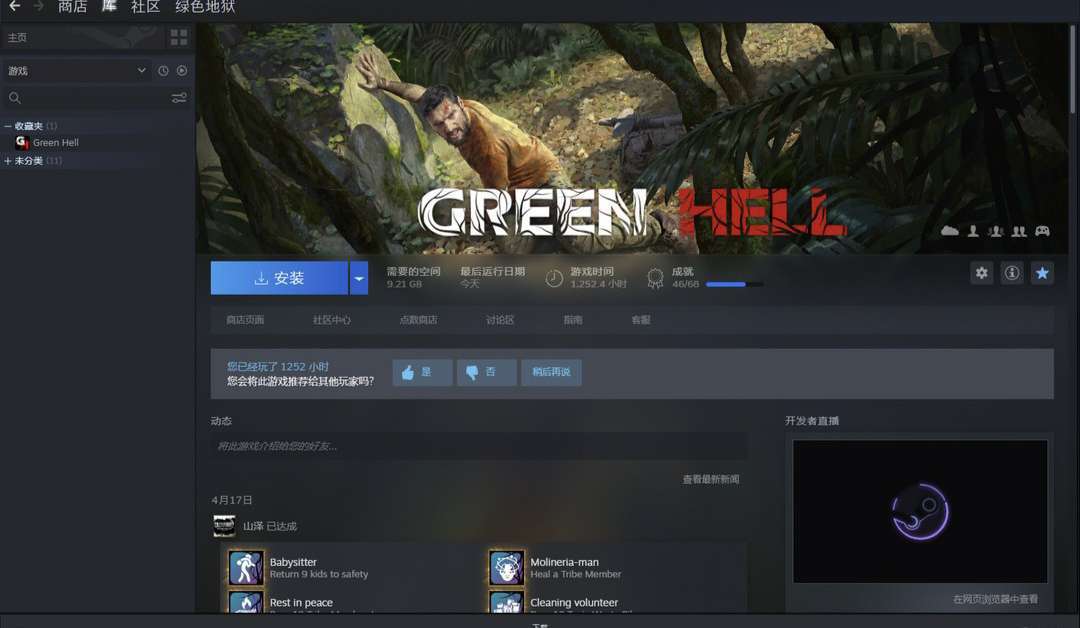The image size is (1080, 628).
Task: Toggle sort by recent activity clock
Action: [164, 71]
